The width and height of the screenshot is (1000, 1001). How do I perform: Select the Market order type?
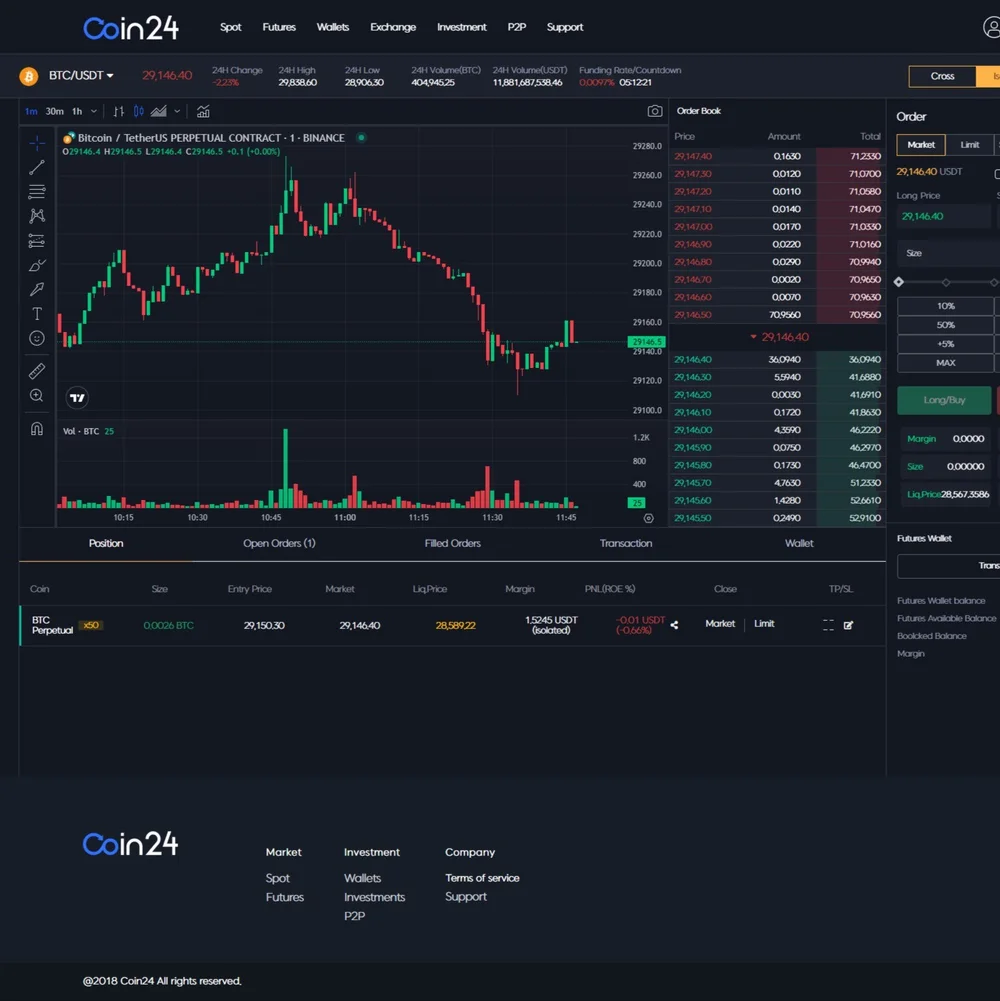[x=921, y=145]
